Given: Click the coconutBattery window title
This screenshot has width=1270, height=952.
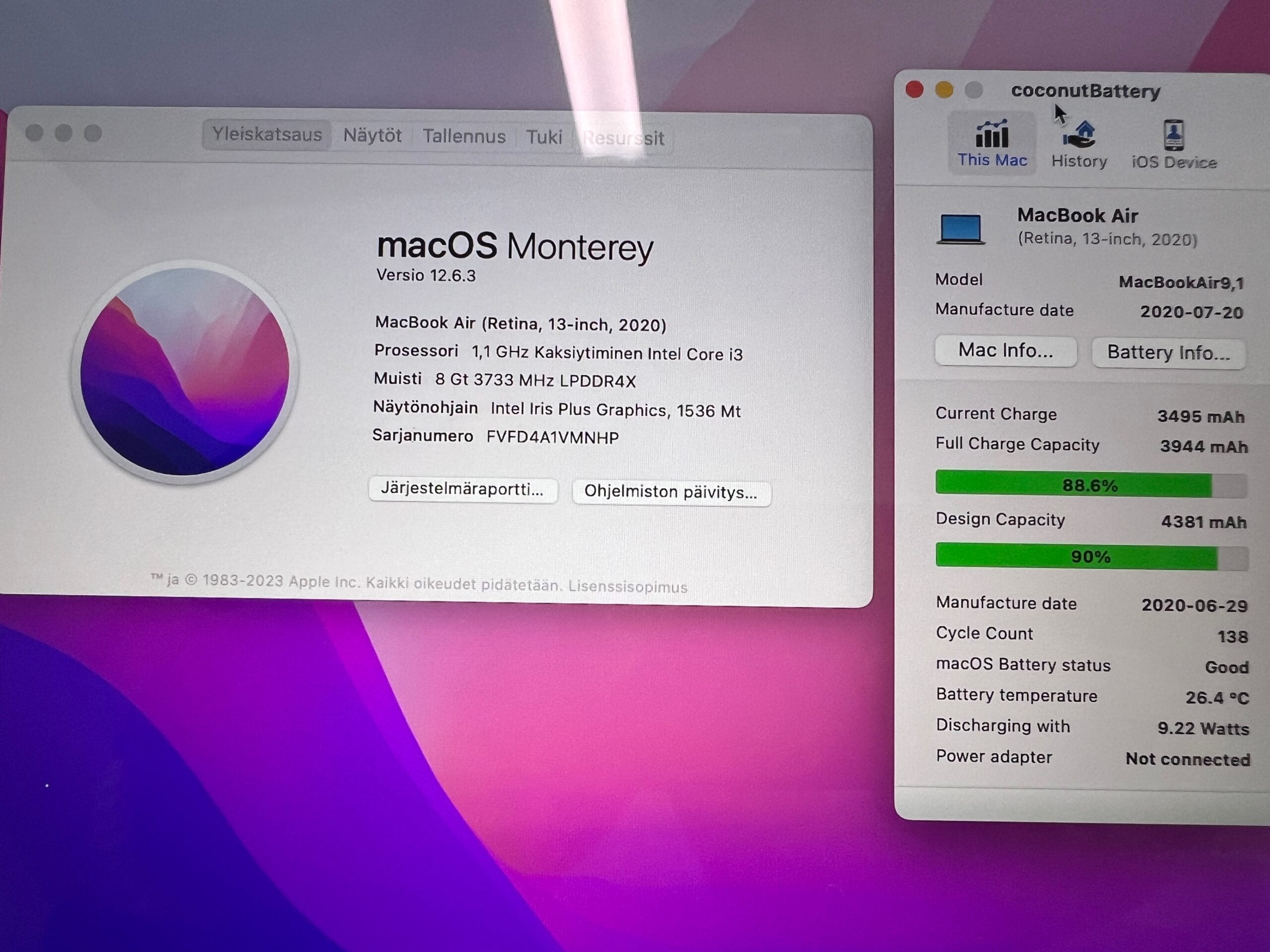Looking at the screenshot, I should pyautogui.click(x=1085, y=91).
